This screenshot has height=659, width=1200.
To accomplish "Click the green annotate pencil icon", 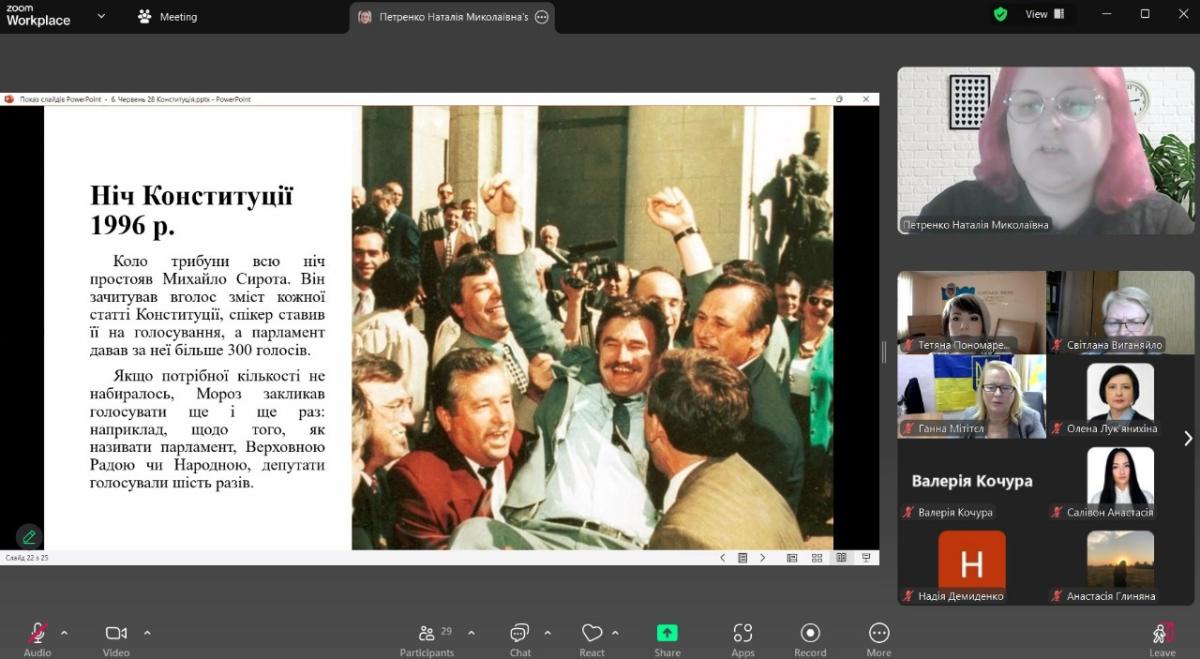I will (x=29, y=537).
